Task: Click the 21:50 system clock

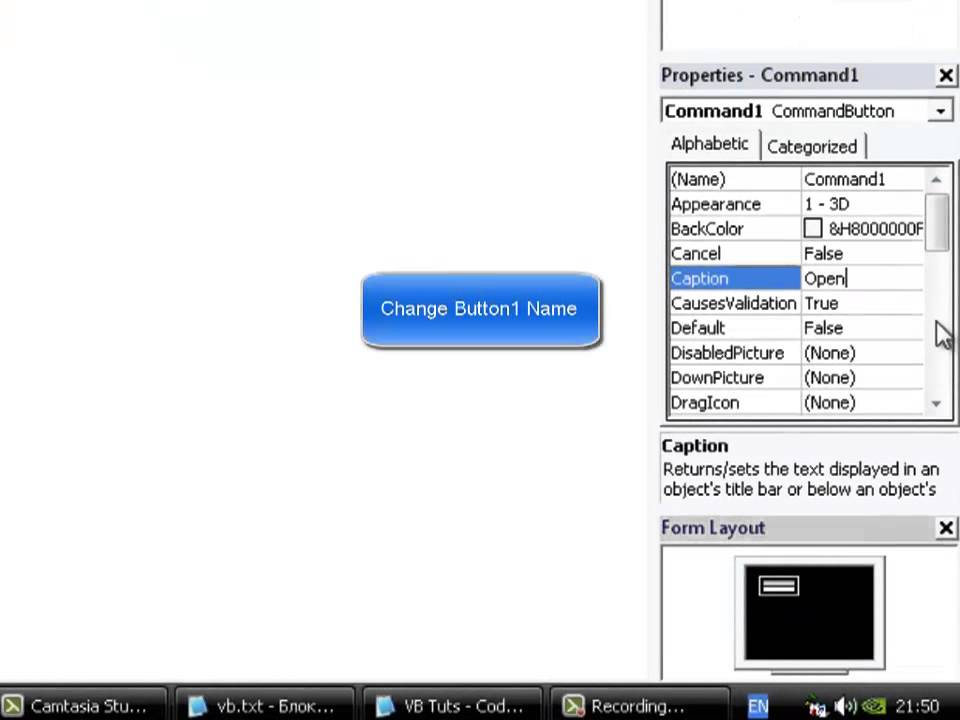Action: 917,707
